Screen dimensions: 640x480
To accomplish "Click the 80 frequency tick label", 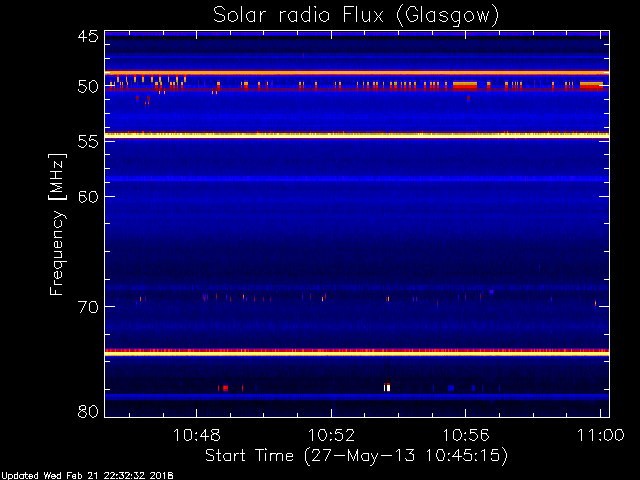I will (88, 411).
